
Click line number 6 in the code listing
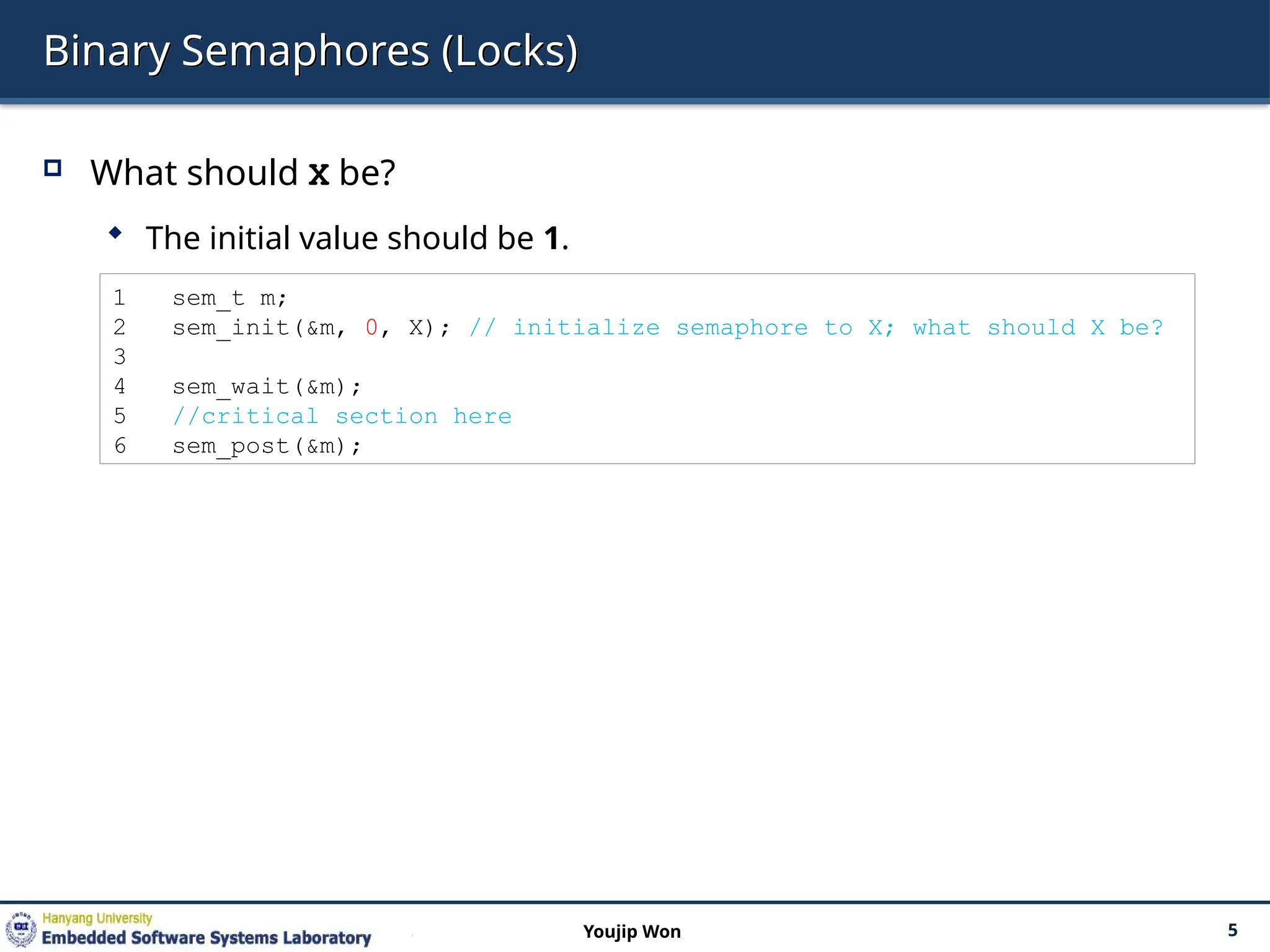click(120, 446)
